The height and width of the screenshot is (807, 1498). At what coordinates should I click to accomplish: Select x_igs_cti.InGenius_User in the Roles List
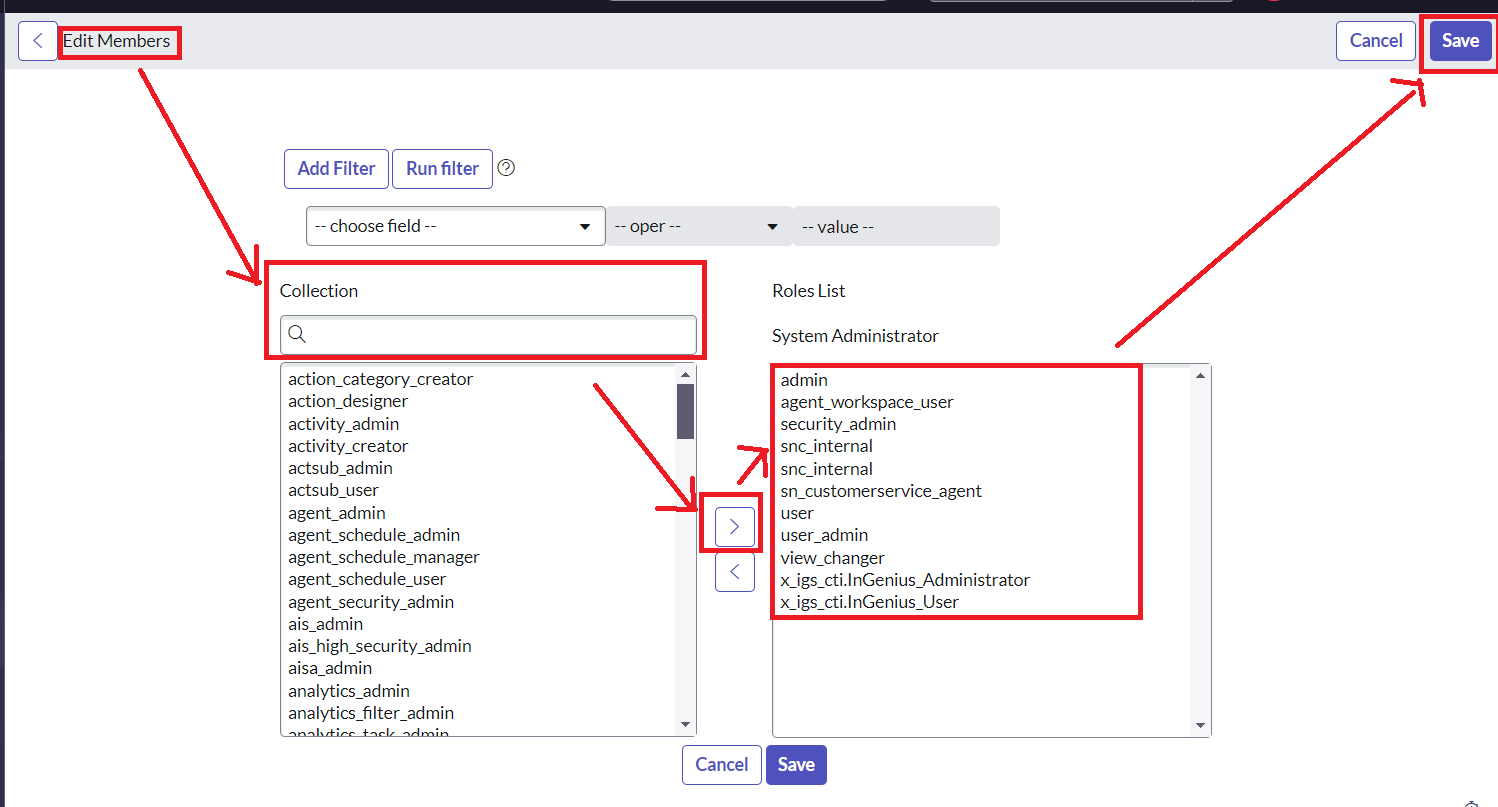869,602
